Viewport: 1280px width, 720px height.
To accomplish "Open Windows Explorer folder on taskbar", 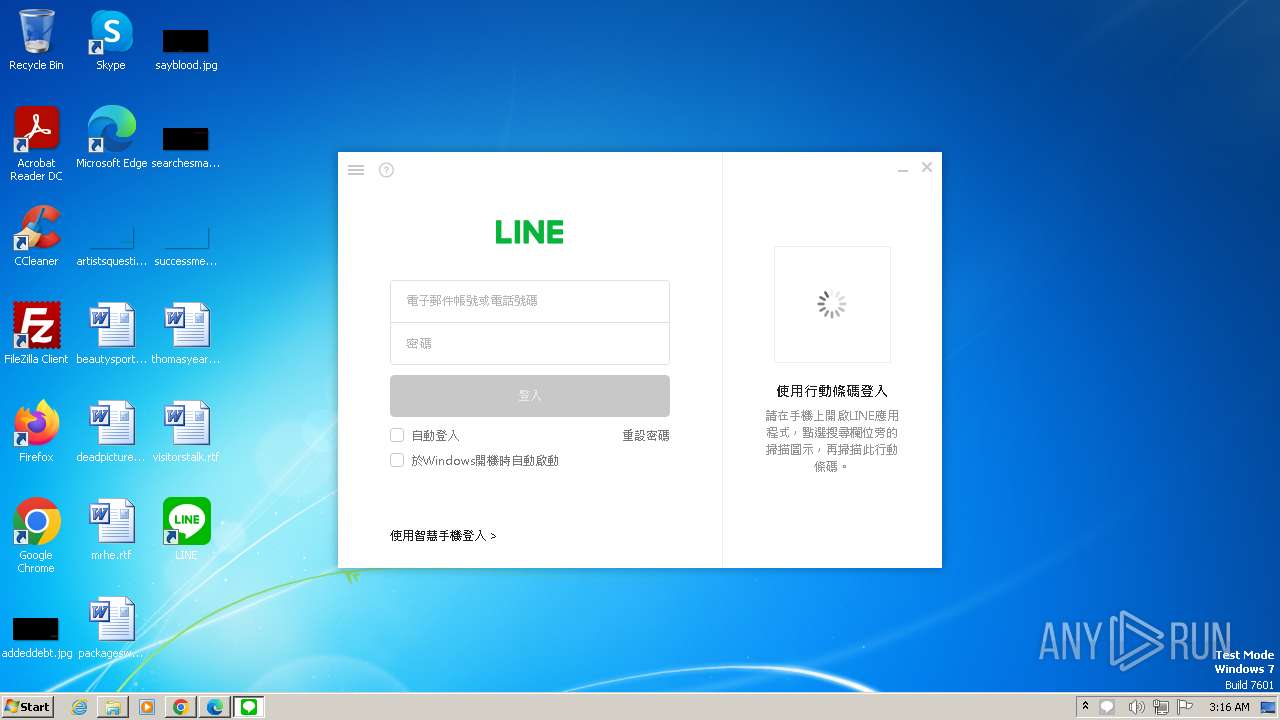I will point(113,707).
